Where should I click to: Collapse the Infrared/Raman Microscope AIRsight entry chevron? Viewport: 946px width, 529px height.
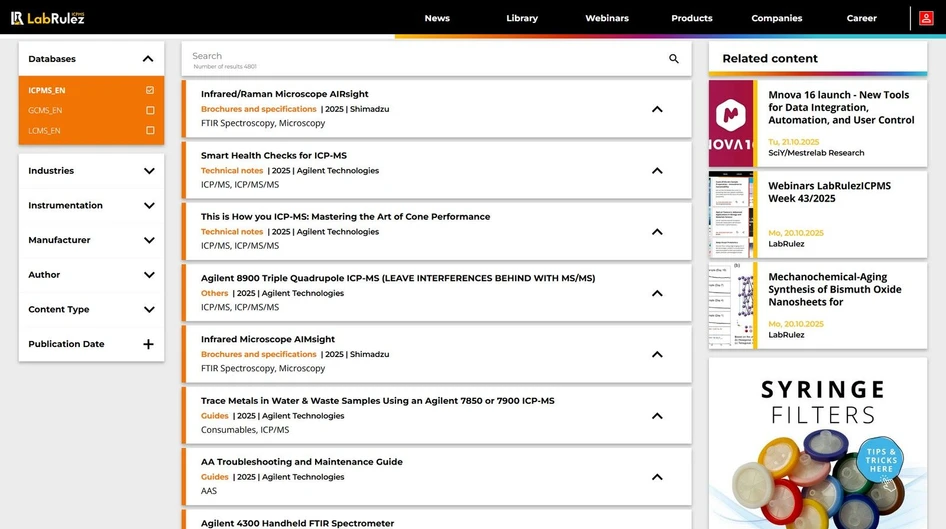coord(657,109)
